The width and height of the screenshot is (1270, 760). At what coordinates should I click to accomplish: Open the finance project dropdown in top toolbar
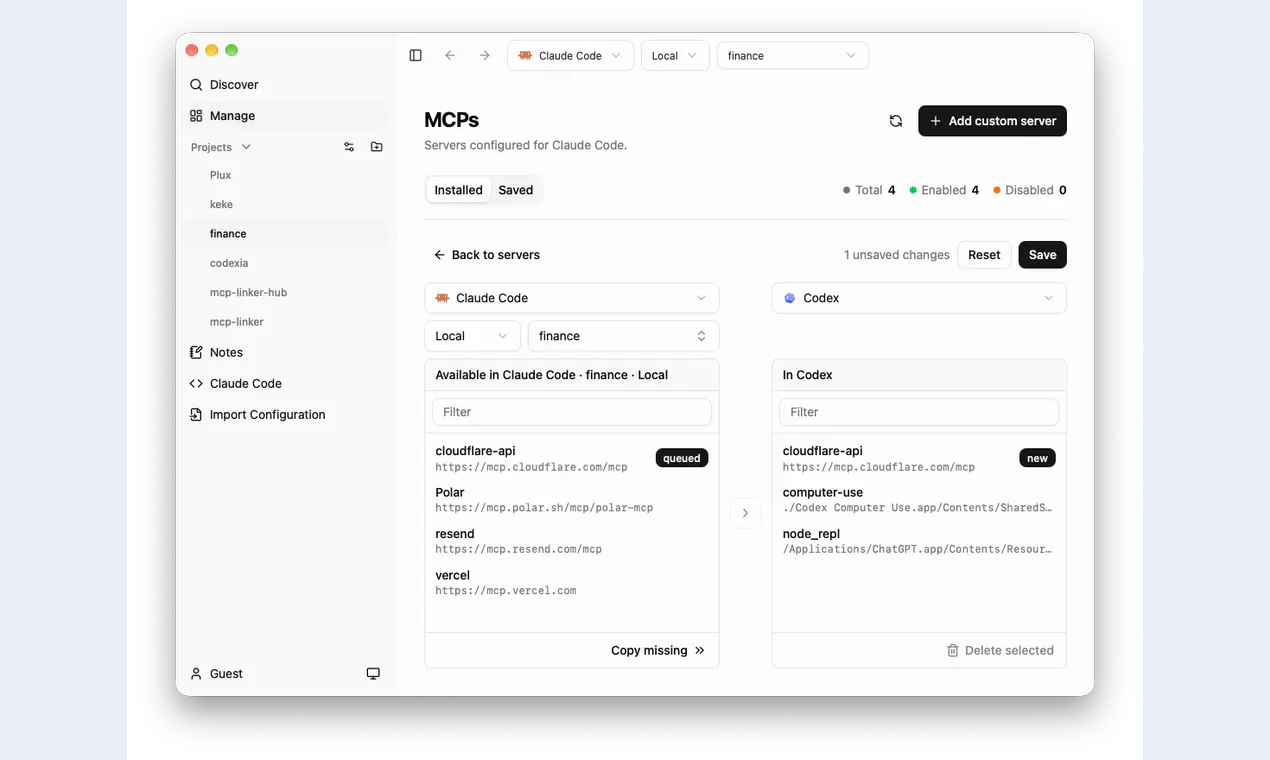click(x=792, y=56)
